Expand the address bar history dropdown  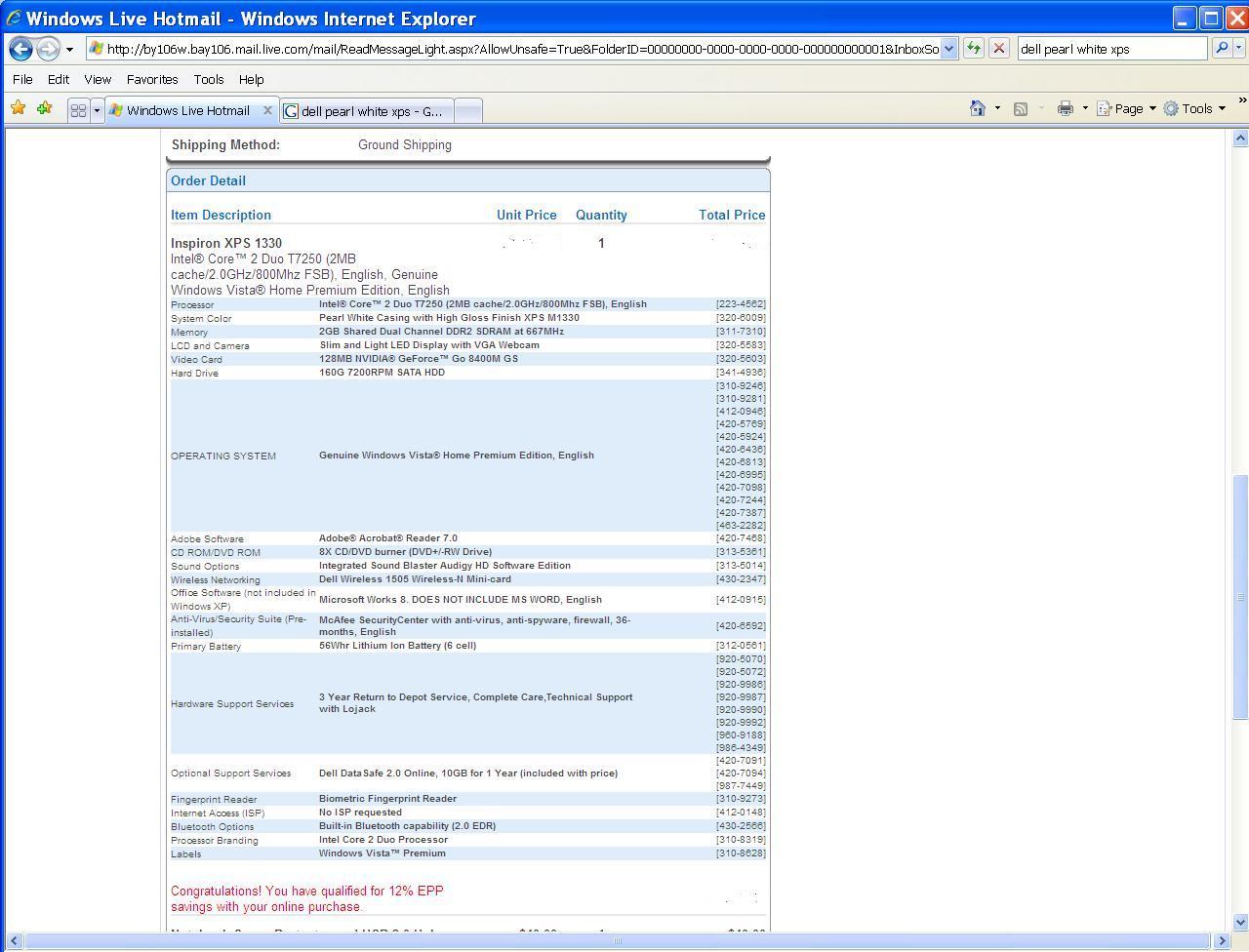948,49
